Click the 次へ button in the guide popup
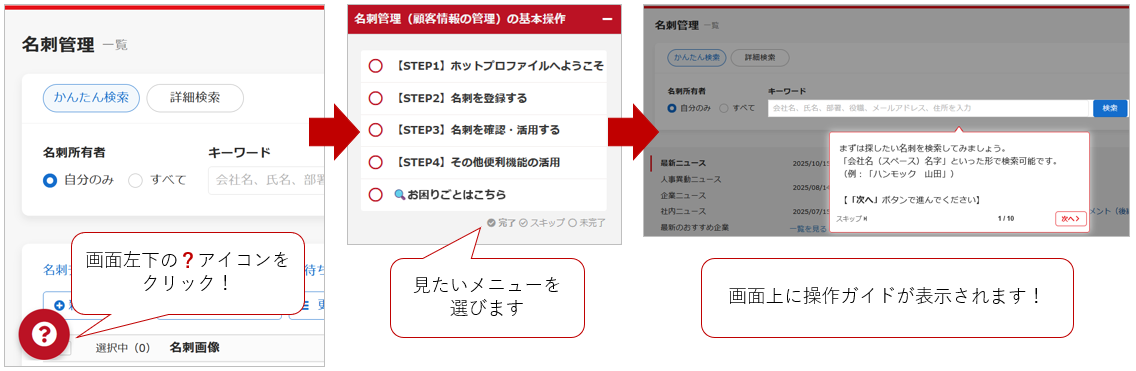The height and width of the screenshot is (371, 1136). [x=1071, y=218]
